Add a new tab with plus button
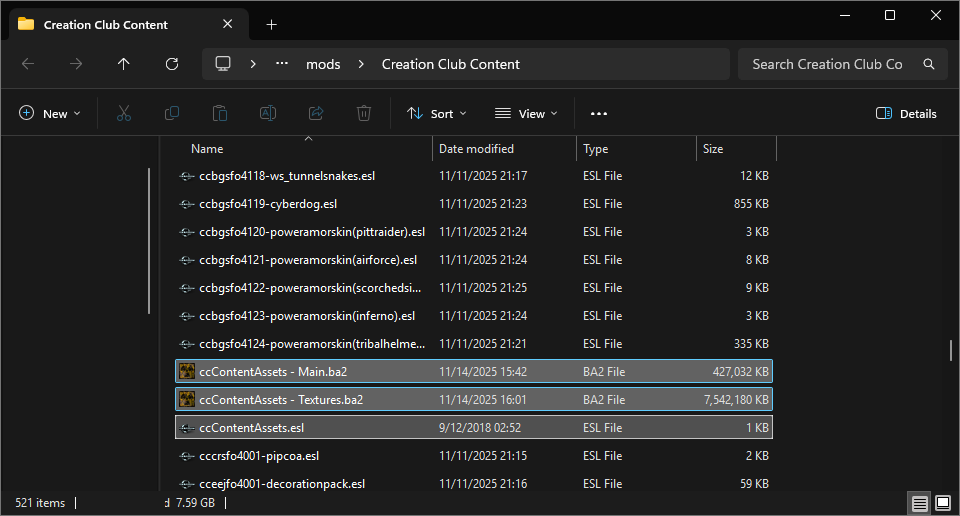The image size is (960, 516). (271, 24)
